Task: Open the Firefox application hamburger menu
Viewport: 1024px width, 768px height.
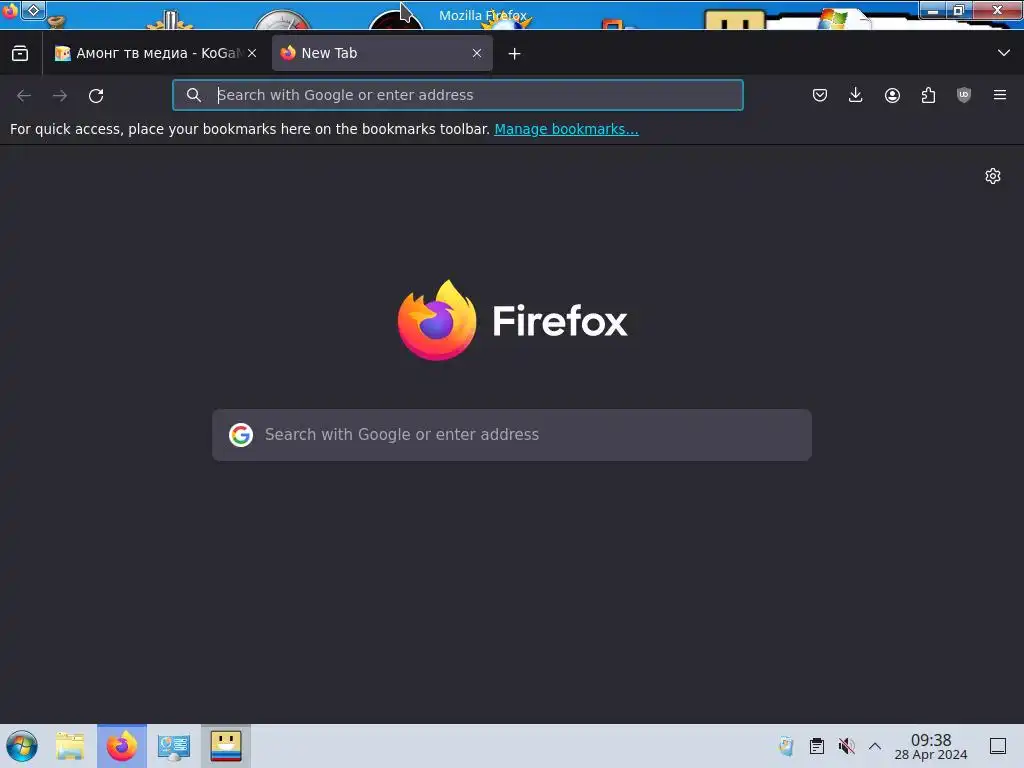Action: 1000,95
